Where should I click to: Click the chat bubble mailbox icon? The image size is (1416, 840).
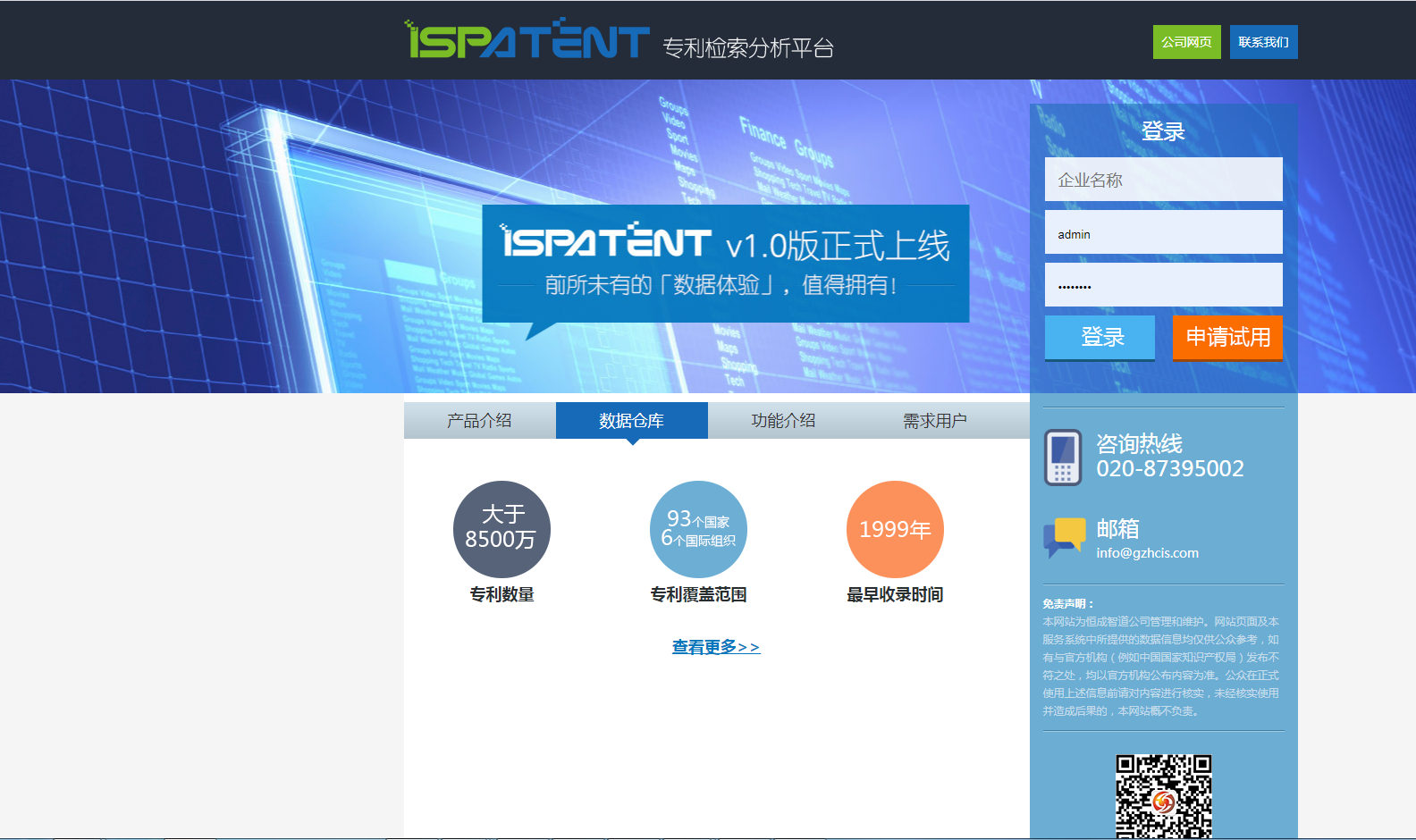[x=1064, y=537]
